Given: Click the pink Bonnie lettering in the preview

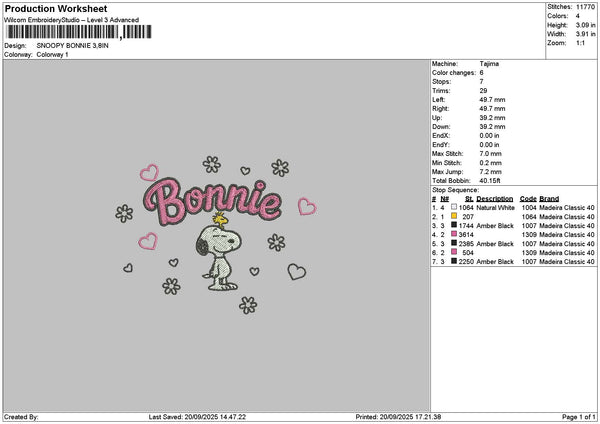Looking at the screenshot, I should tap(213, 202).
